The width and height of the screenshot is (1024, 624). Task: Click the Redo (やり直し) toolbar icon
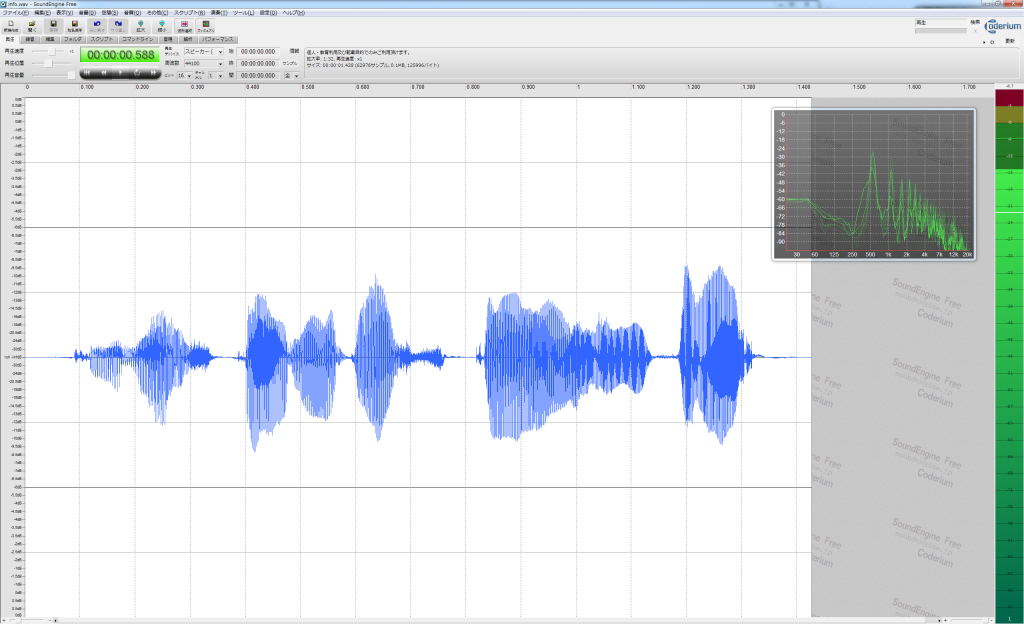coord(118,26)
